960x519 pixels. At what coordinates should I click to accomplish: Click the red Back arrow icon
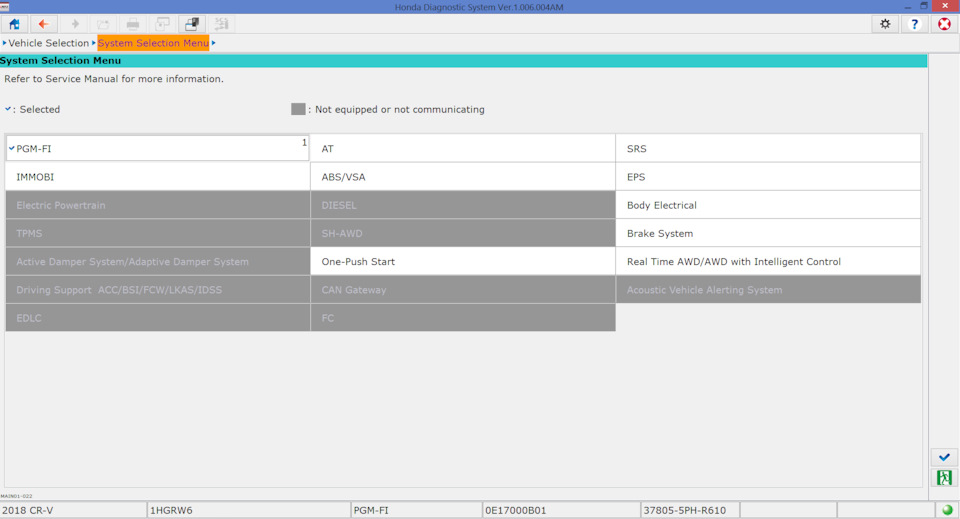(43, 24)
